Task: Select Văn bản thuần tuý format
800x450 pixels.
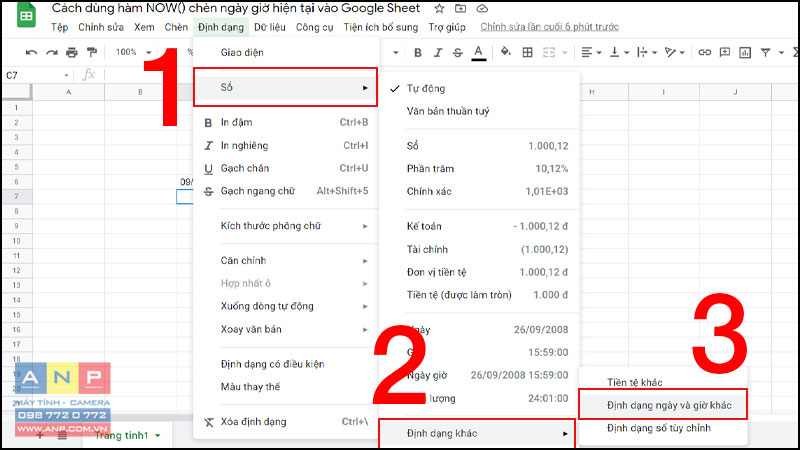Action: pyautogui.click(x=480, y=111)
